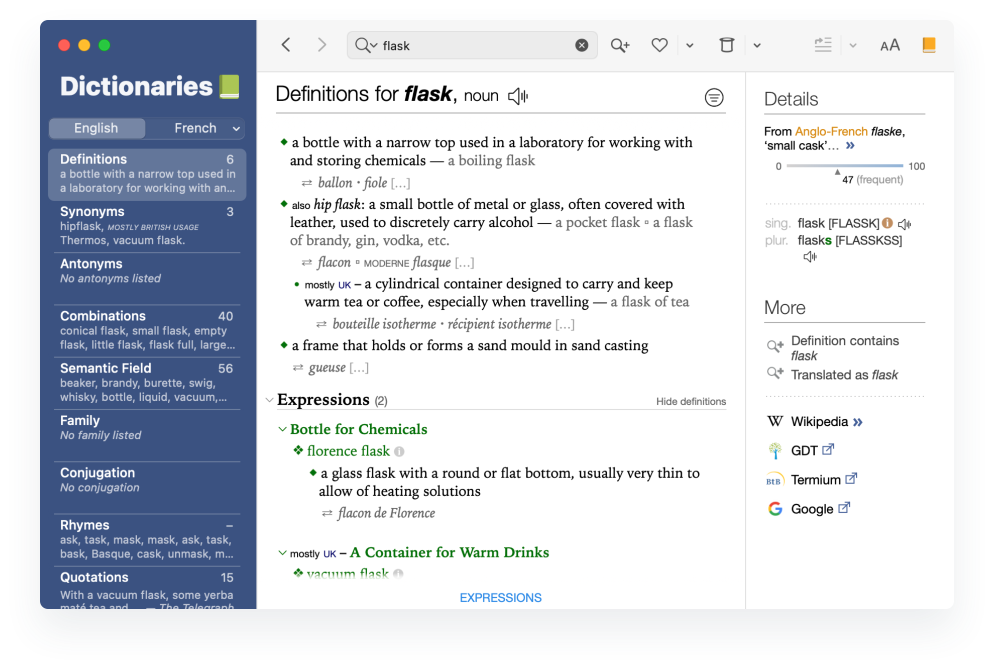Click the EXPRESSIONS link at bottom
Viewport: 994px width, 669px height.
point(500,598)
